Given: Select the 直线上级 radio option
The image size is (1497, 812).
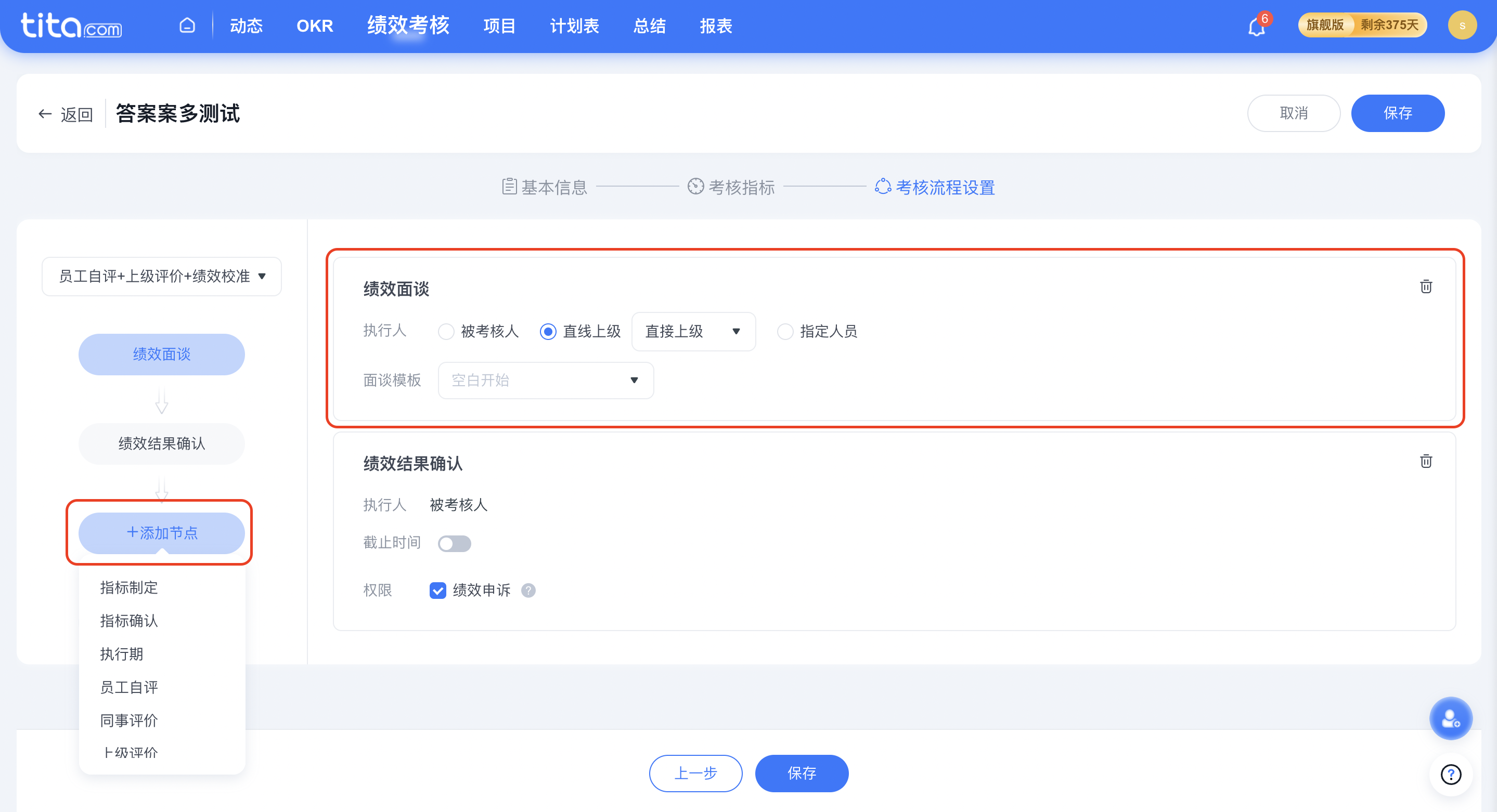Looking at the screenshot, I should click(548, 332).
